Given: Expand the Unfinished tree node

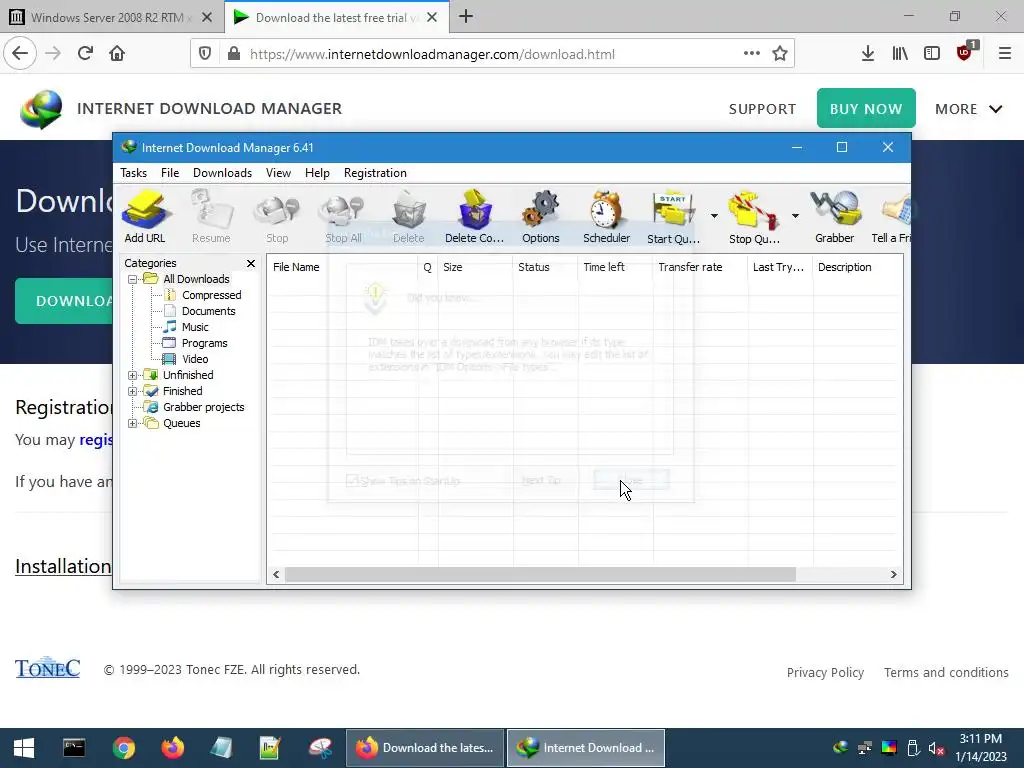Looking at the screenshot, I should click(x=133, y=376).
